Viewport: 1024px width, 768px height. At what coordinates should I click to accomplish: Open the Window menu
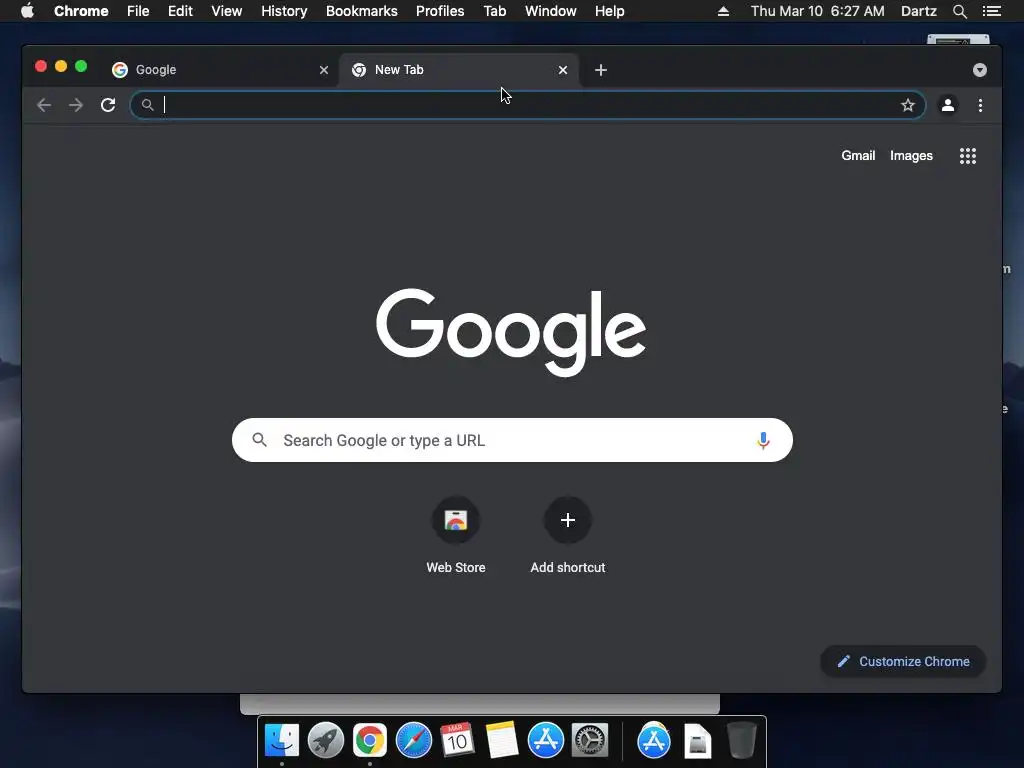coord(551,11)
